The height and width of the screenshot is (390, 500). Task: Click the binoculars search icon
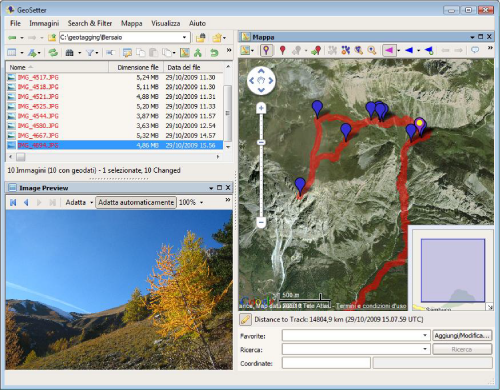tap(69, 52)
